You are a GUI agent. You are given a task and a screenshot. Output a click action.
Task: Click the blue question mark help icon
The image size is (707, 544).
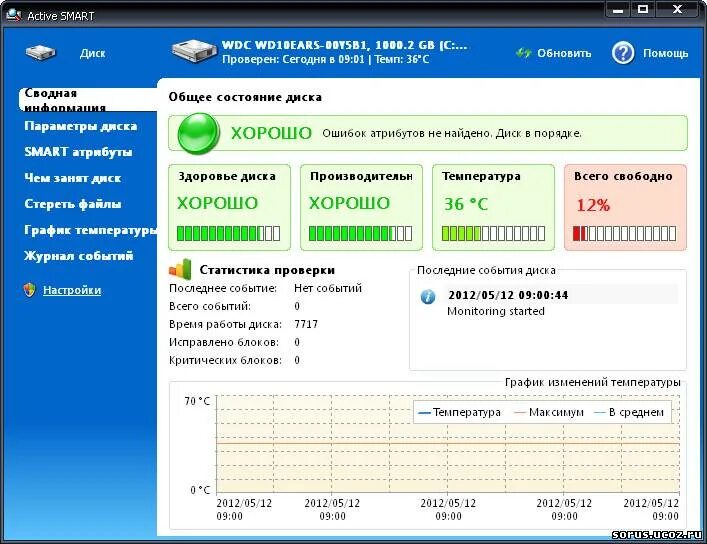tap(623, 53)
